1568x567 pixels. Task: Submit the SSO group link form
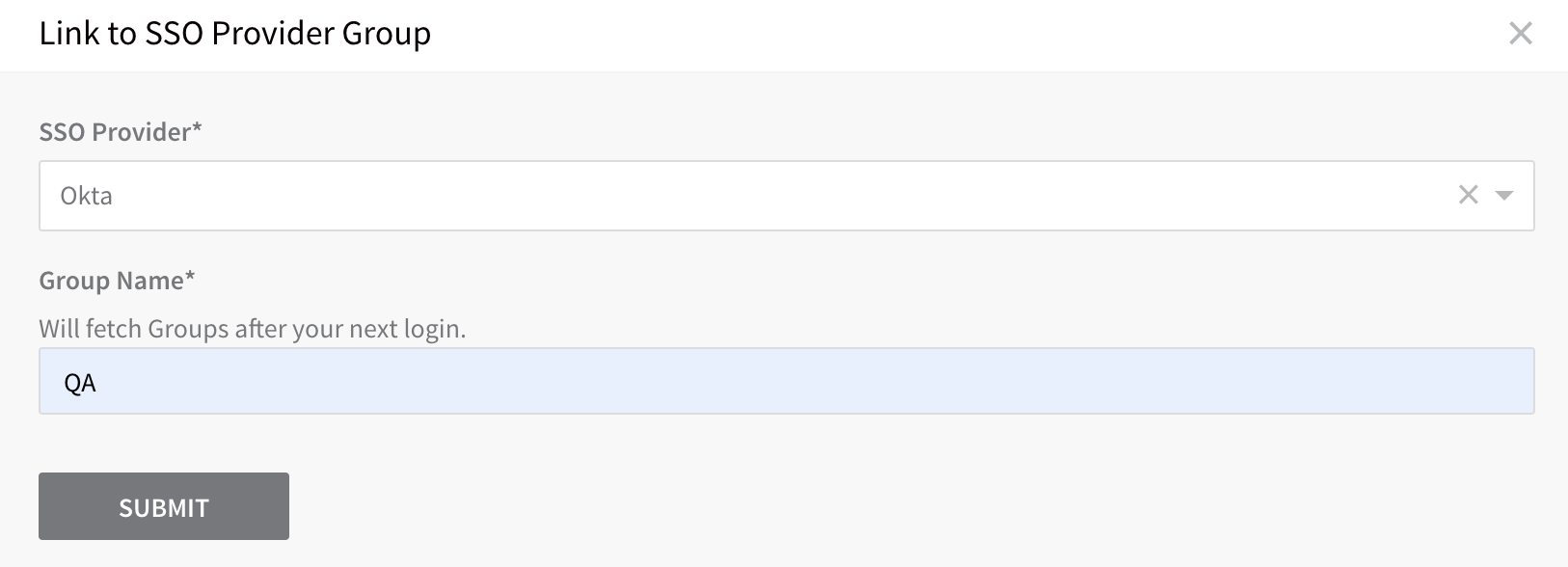pyautogui.click(x=164, y=506)
